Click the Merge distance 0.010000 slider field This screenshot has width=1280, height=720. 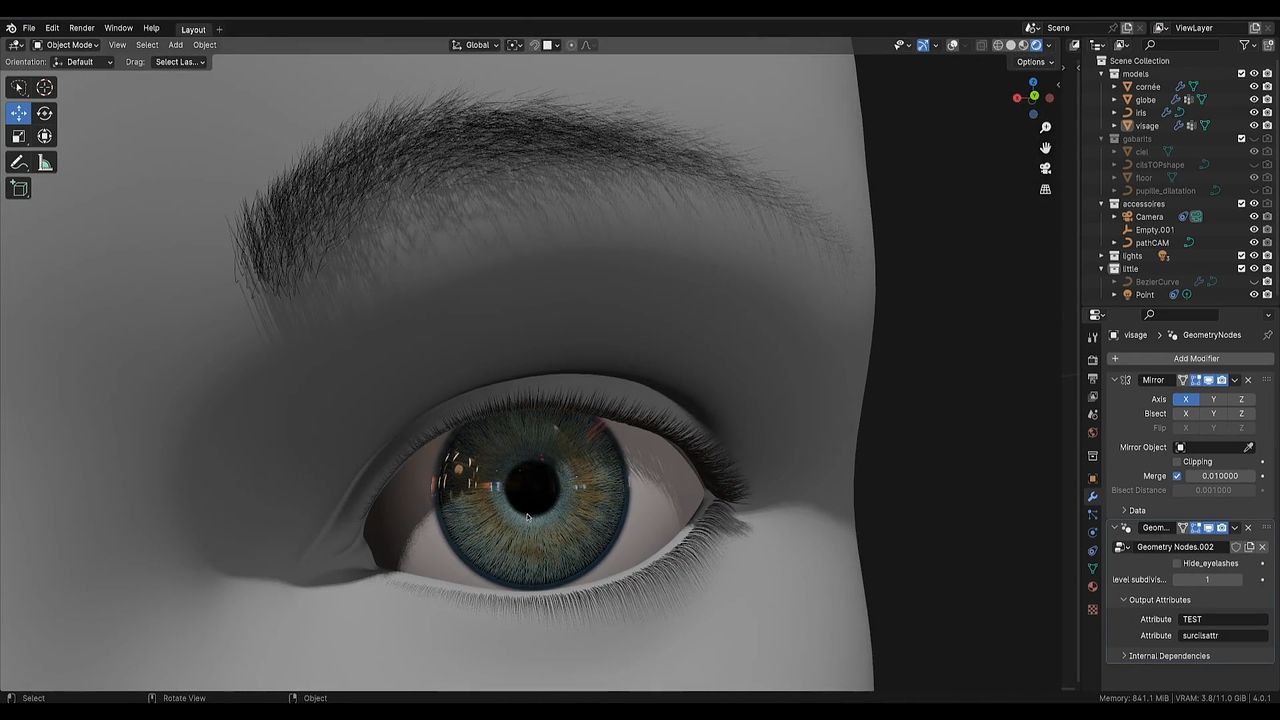click(1219, 476)
